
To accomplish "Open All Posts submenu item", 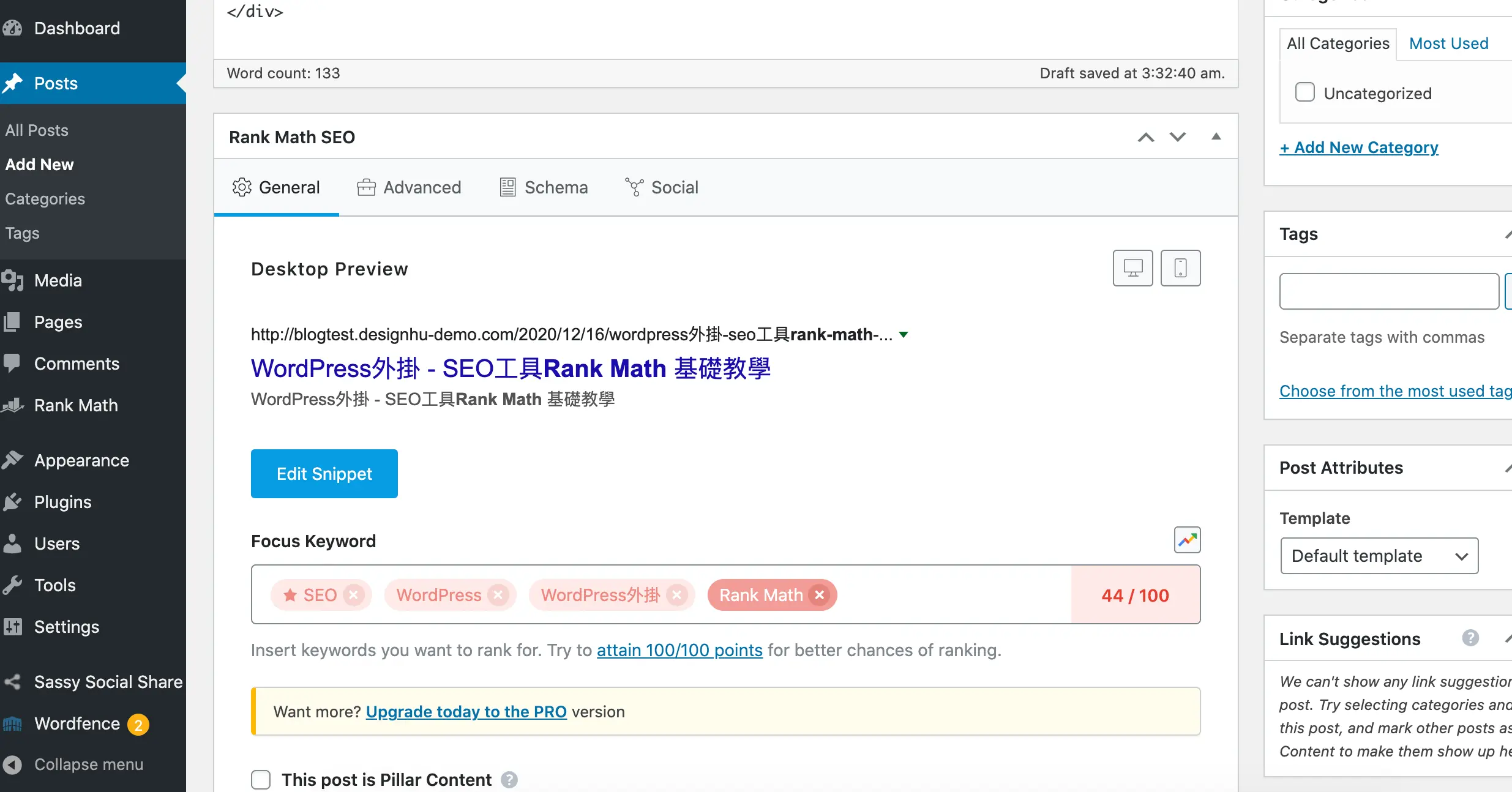I will click(x=37, y=130).
